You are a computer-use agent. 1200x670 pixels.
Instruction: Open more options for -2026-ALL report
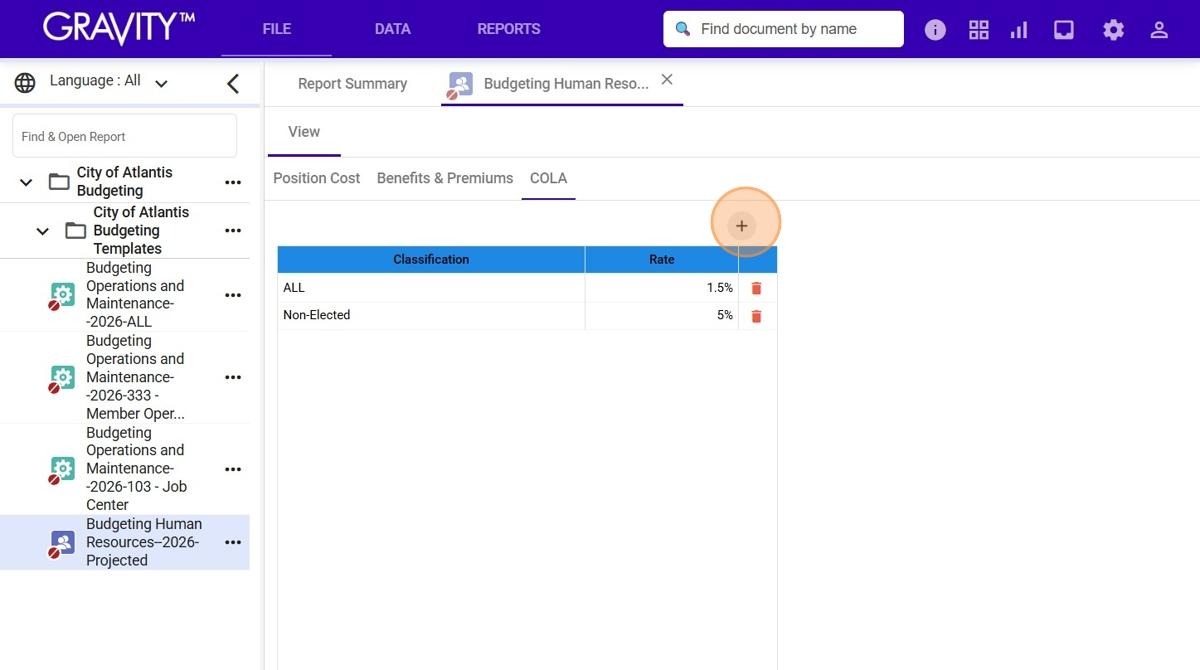(233, 295)
